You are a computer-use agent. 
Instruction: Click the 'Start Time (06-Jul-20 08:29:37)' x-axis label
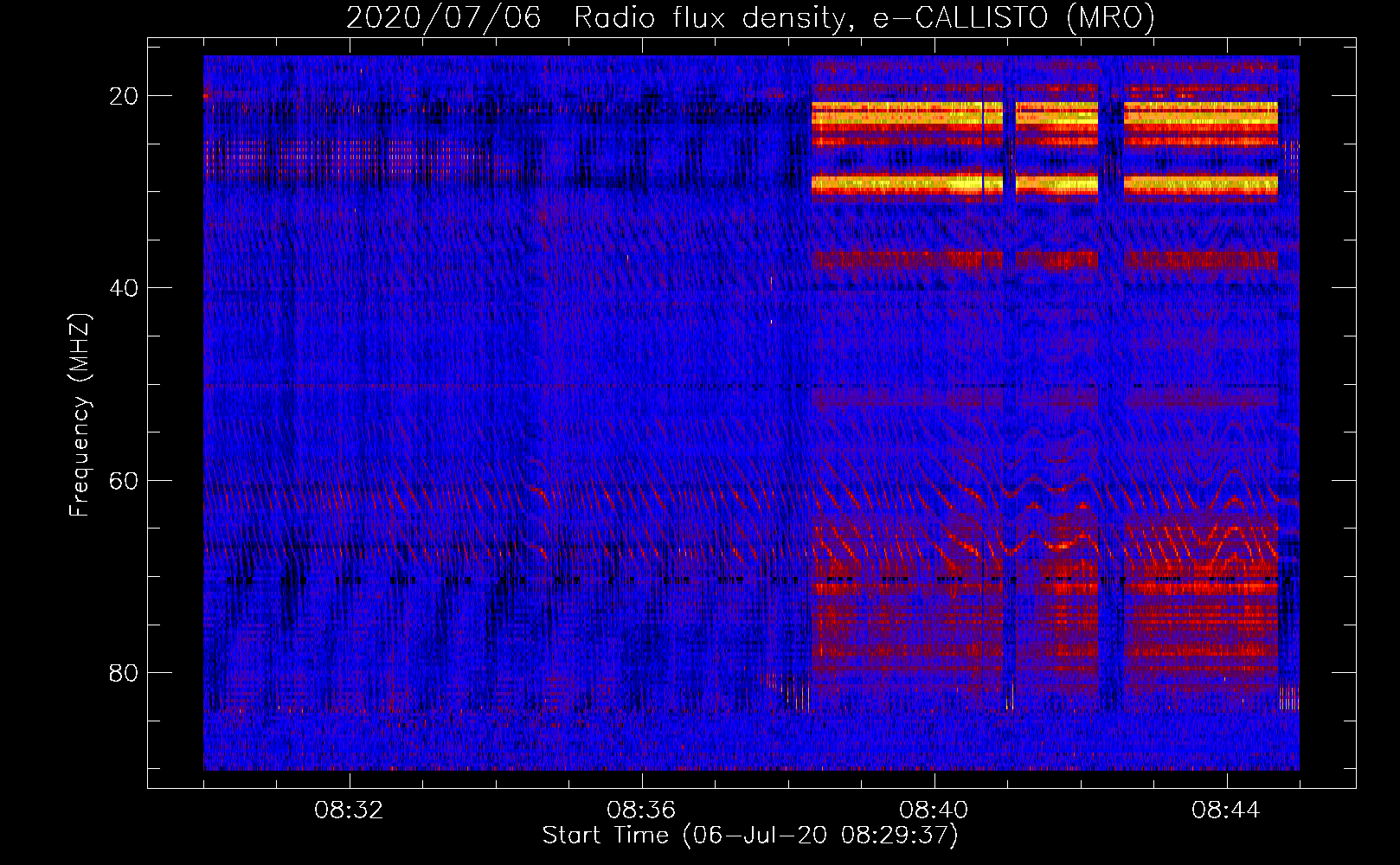coord(750,836)
